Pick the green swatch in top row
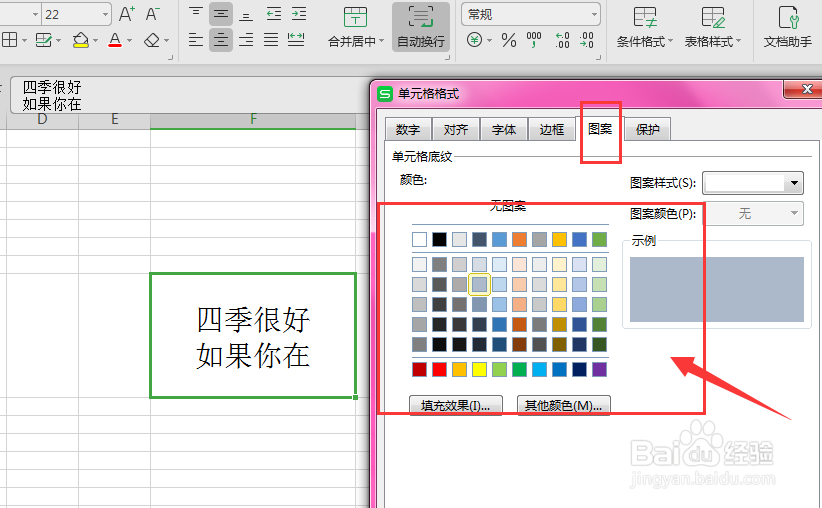The width and height of the screenshot is (822, 508). click(599, 240)
